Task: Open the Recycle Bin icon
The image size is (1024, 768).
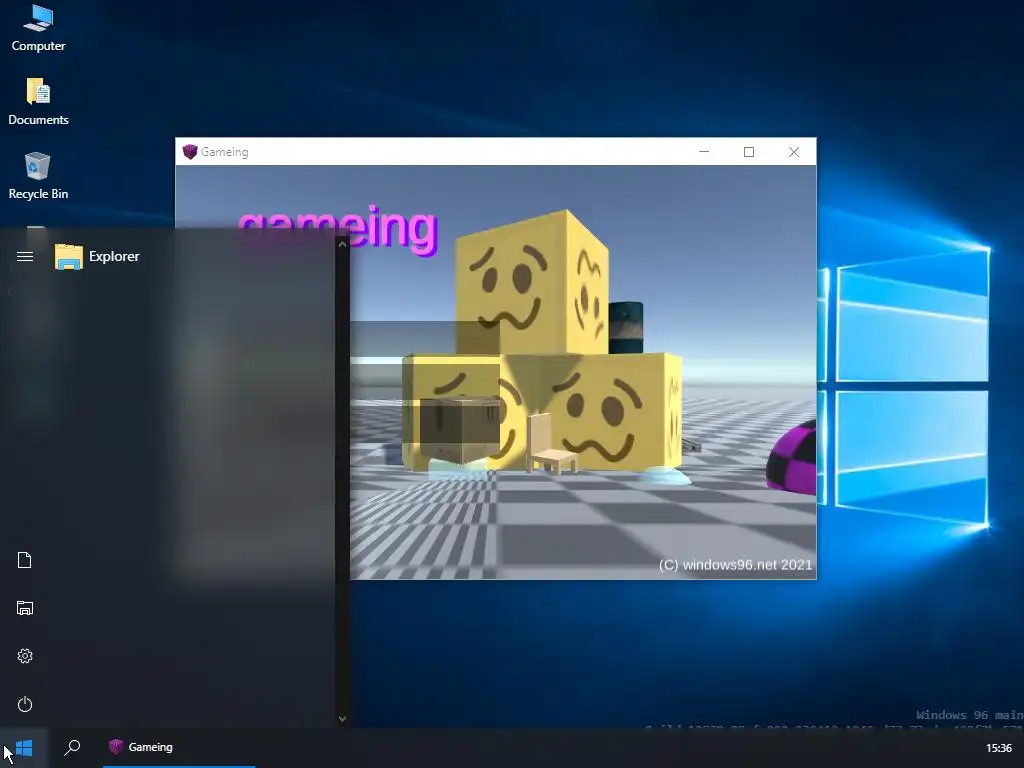Action: click(38, 176)
